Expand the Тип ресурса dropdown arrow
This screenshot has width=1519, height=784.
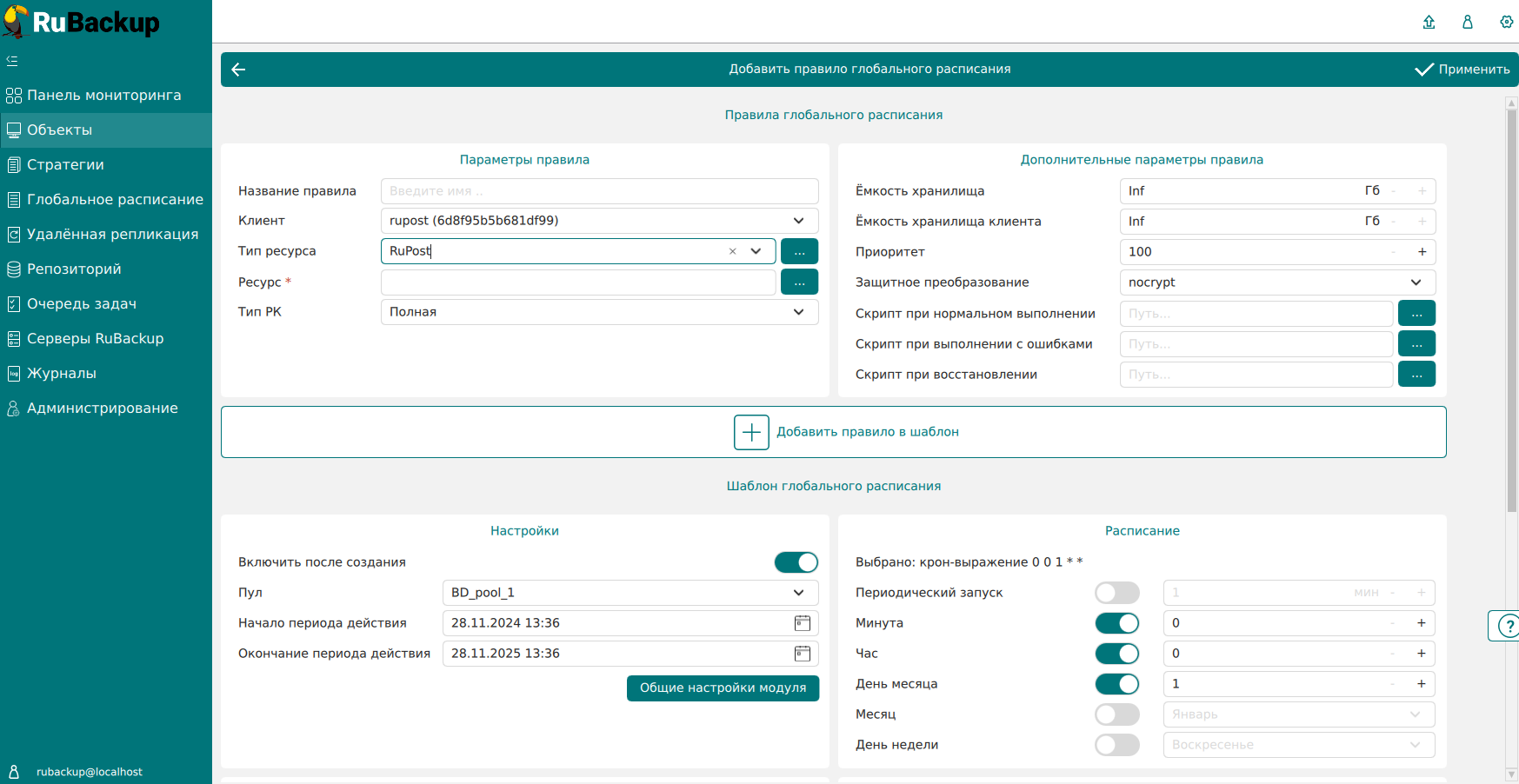(x=756, y=251)
